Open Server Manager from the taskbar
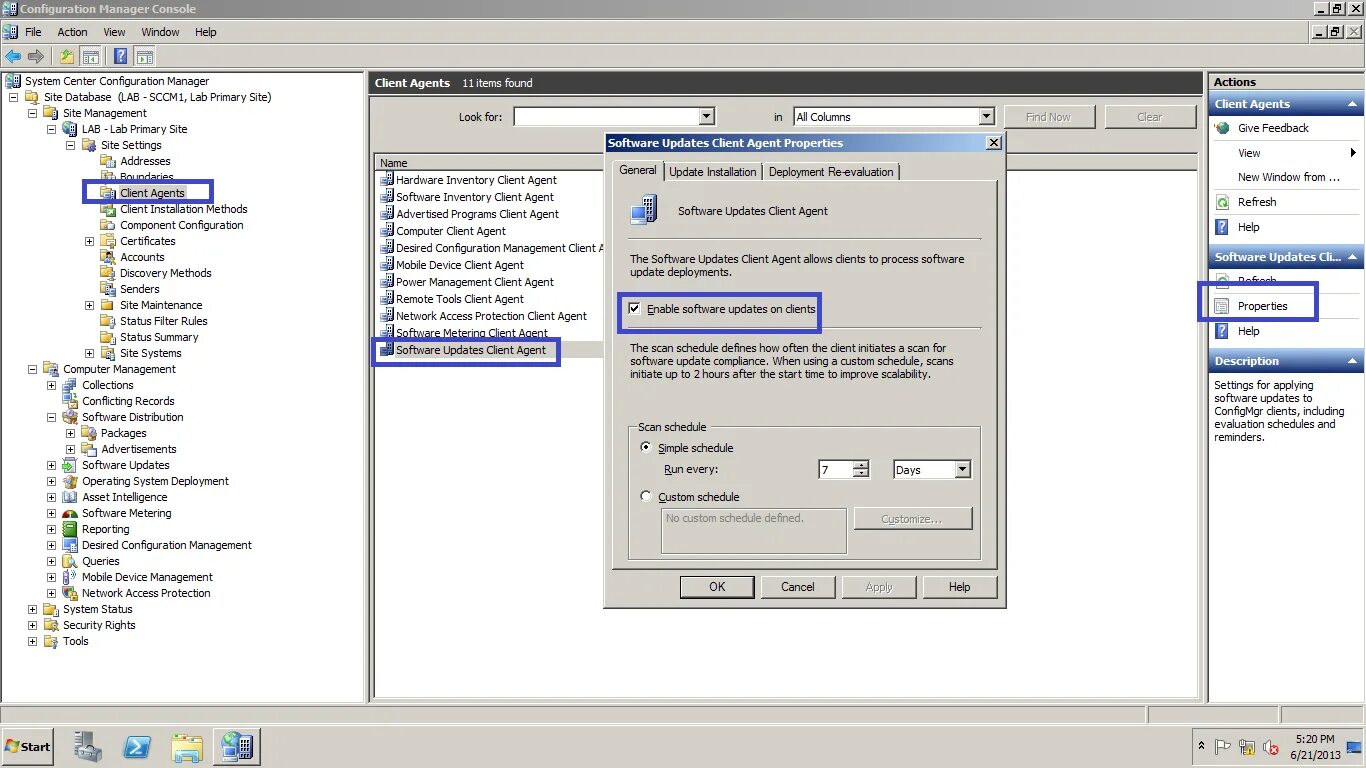1366x768 pixels. [x=88, y=747]
